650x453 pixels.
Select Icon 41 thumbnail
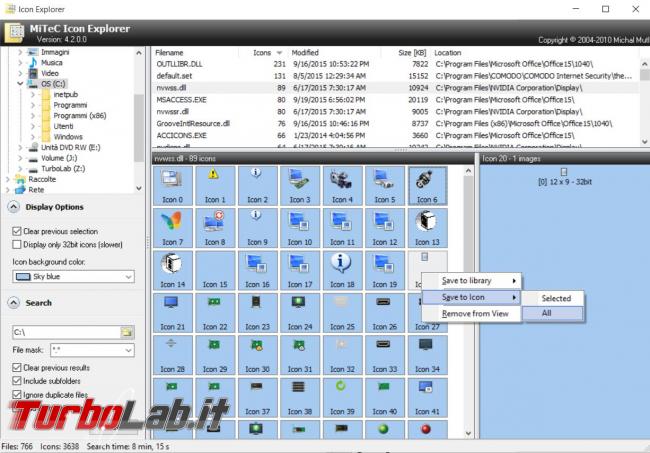[x=427, y=397]
